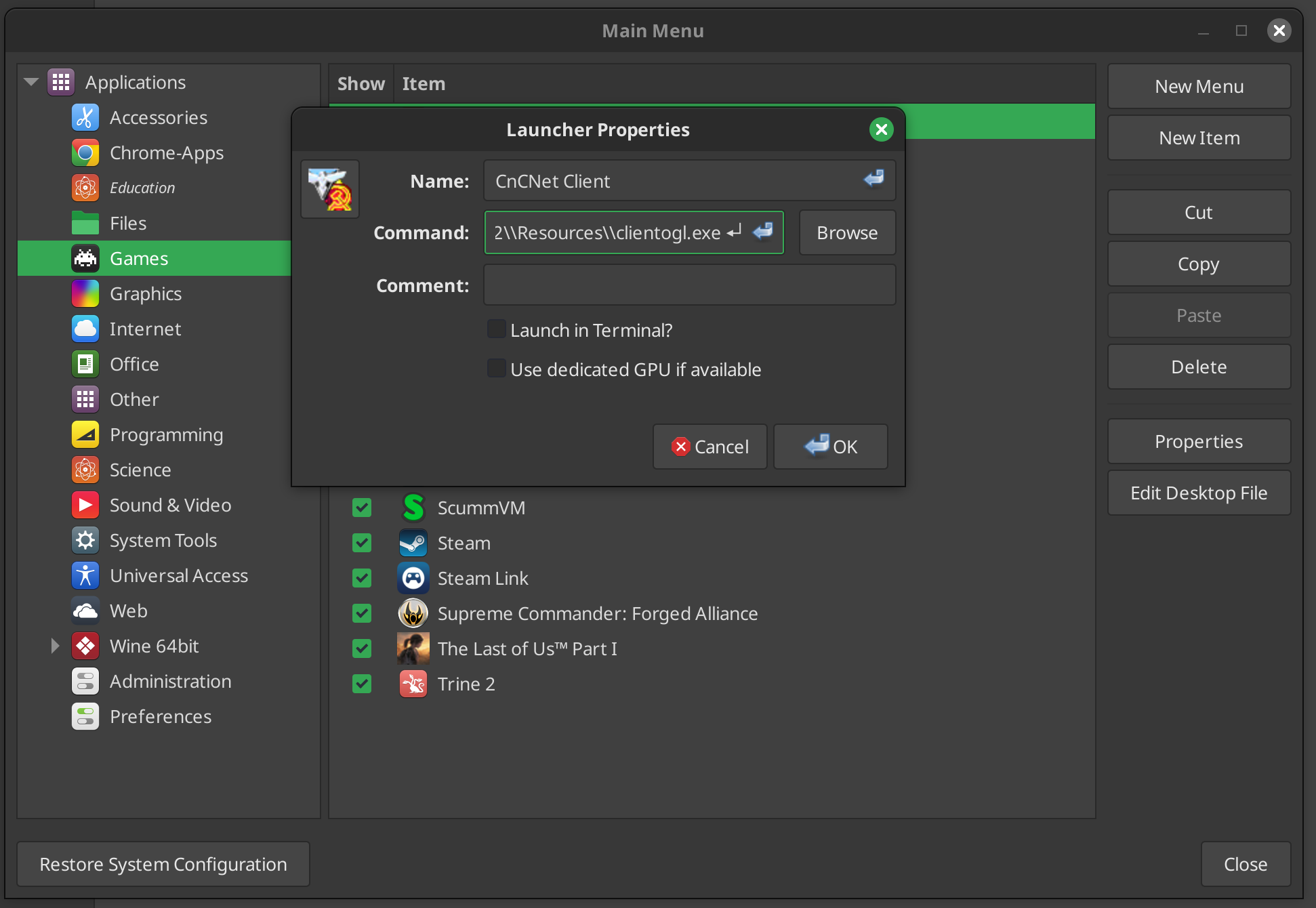This screenshot has width=1316, height=908.
Task: Click Supreme Commander Forged Alliance icon
Action: pos(413,613)
